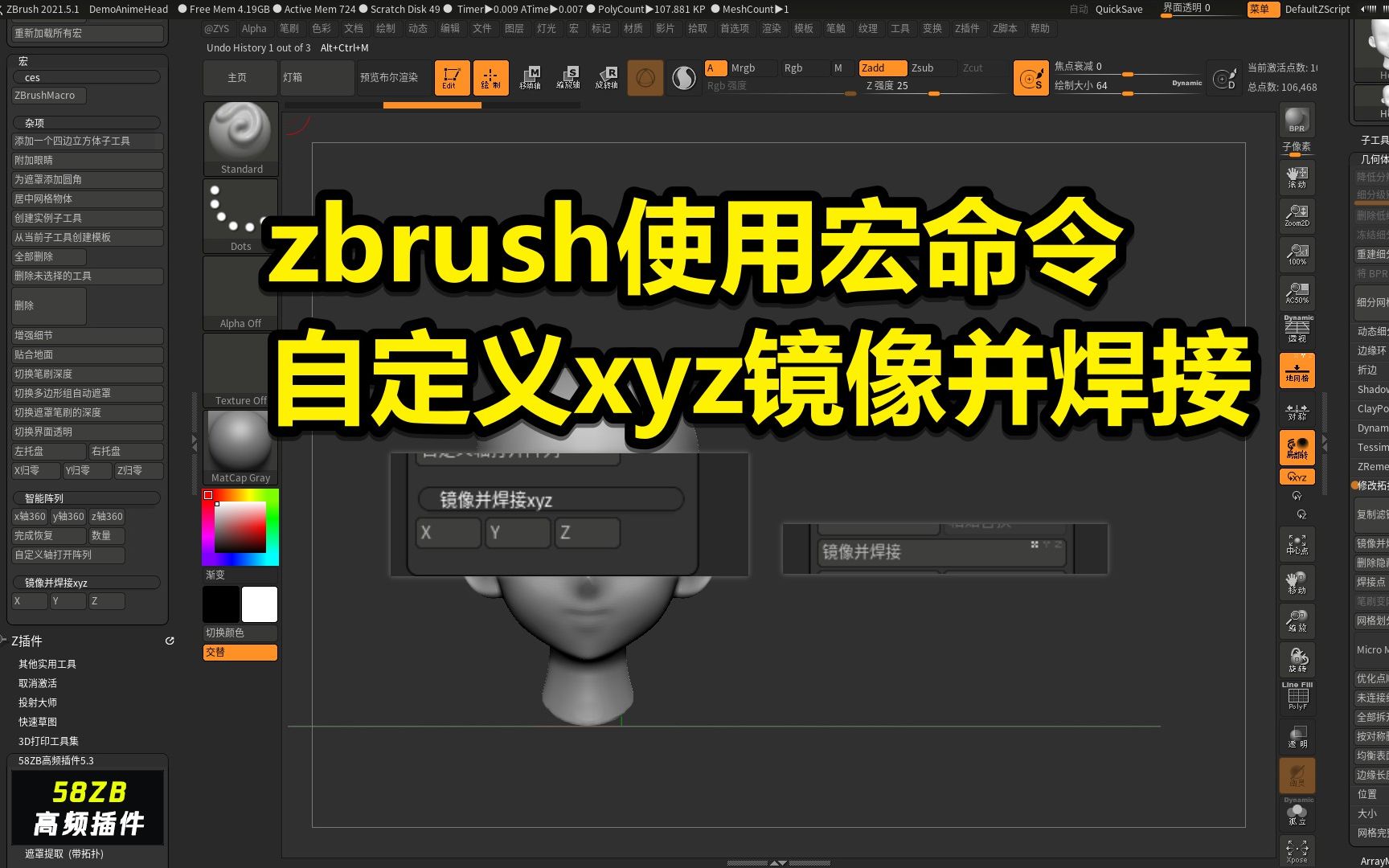Toggle the symmetry (对称) activation icon
Image resolution: width=1389 pixels, height=868 pixels.
(x=1297, y=411)
